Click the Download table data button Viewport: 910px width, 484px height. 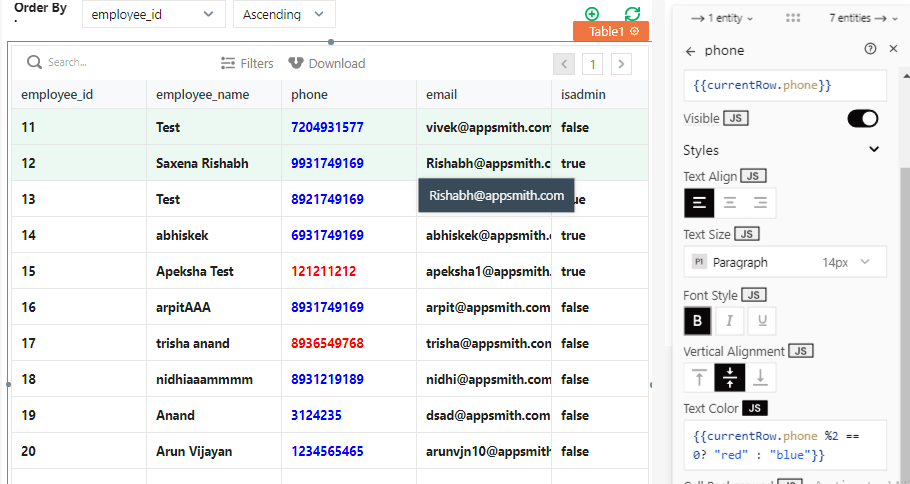click(327, 63)
